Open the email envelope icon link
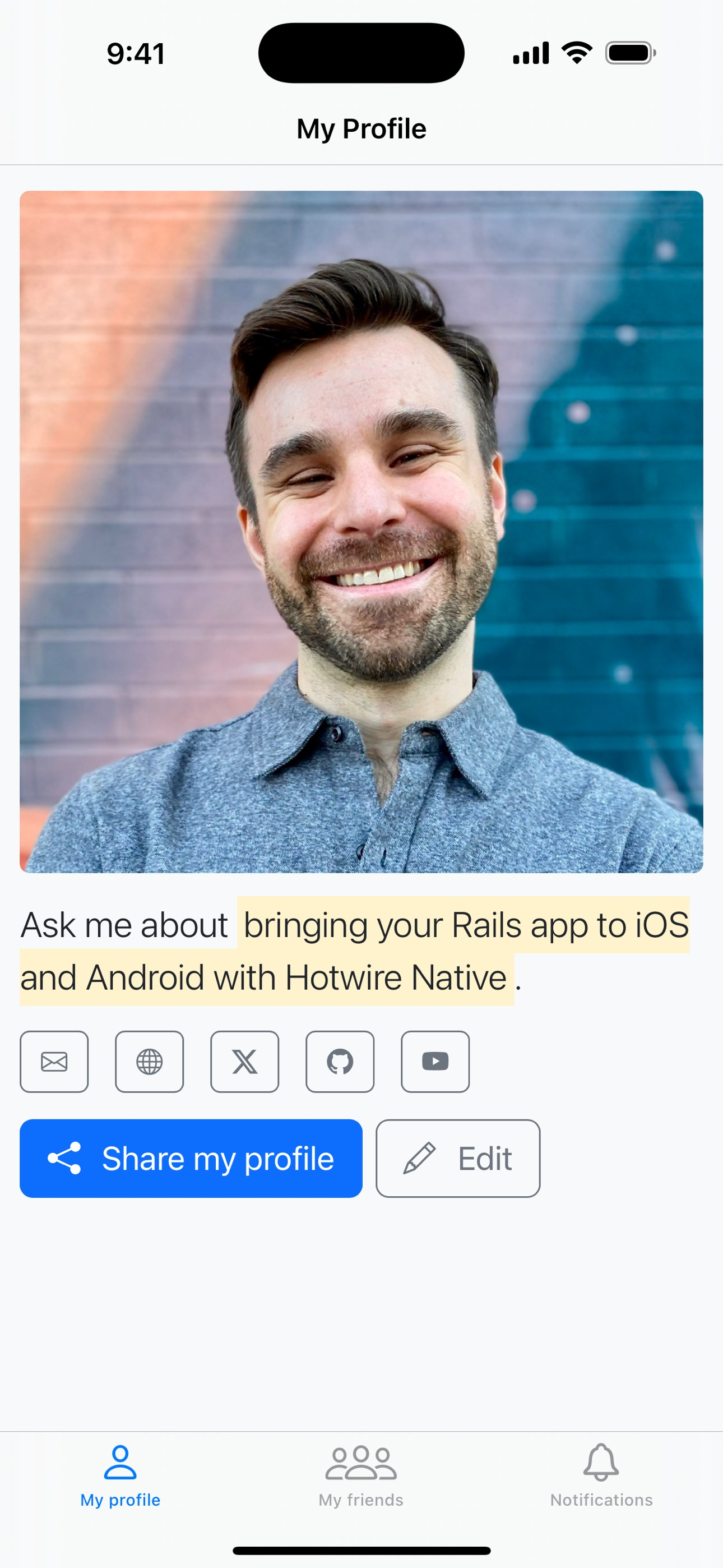 point(54,1062)
